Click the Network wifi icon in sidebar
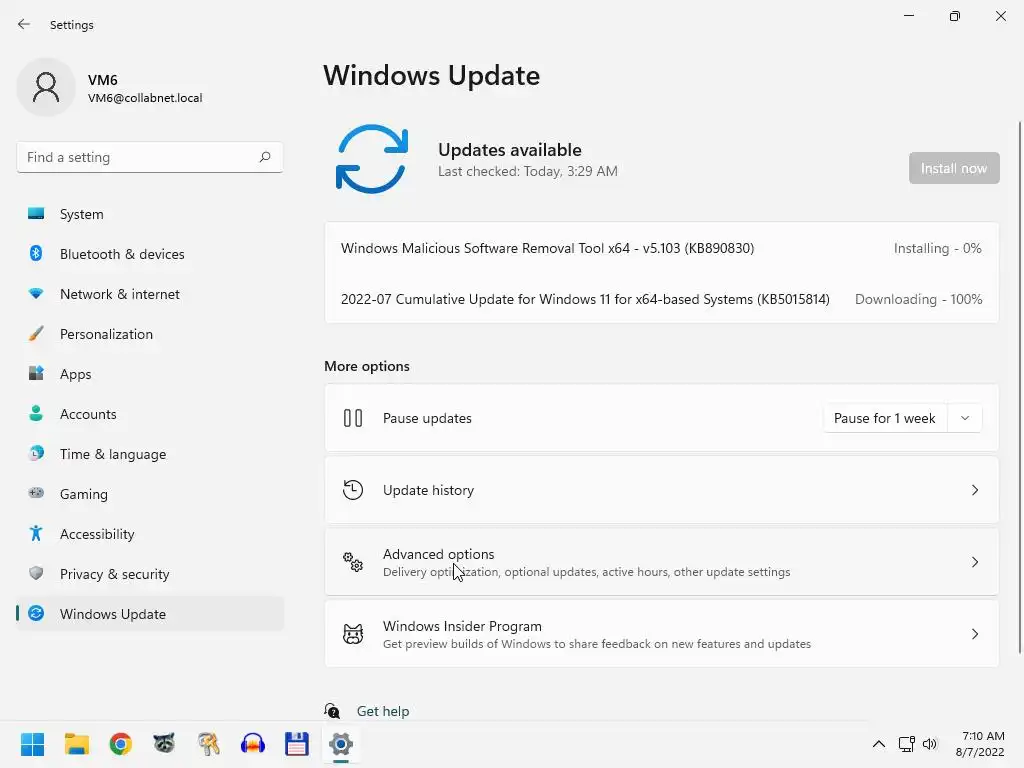 pos(36,294)
